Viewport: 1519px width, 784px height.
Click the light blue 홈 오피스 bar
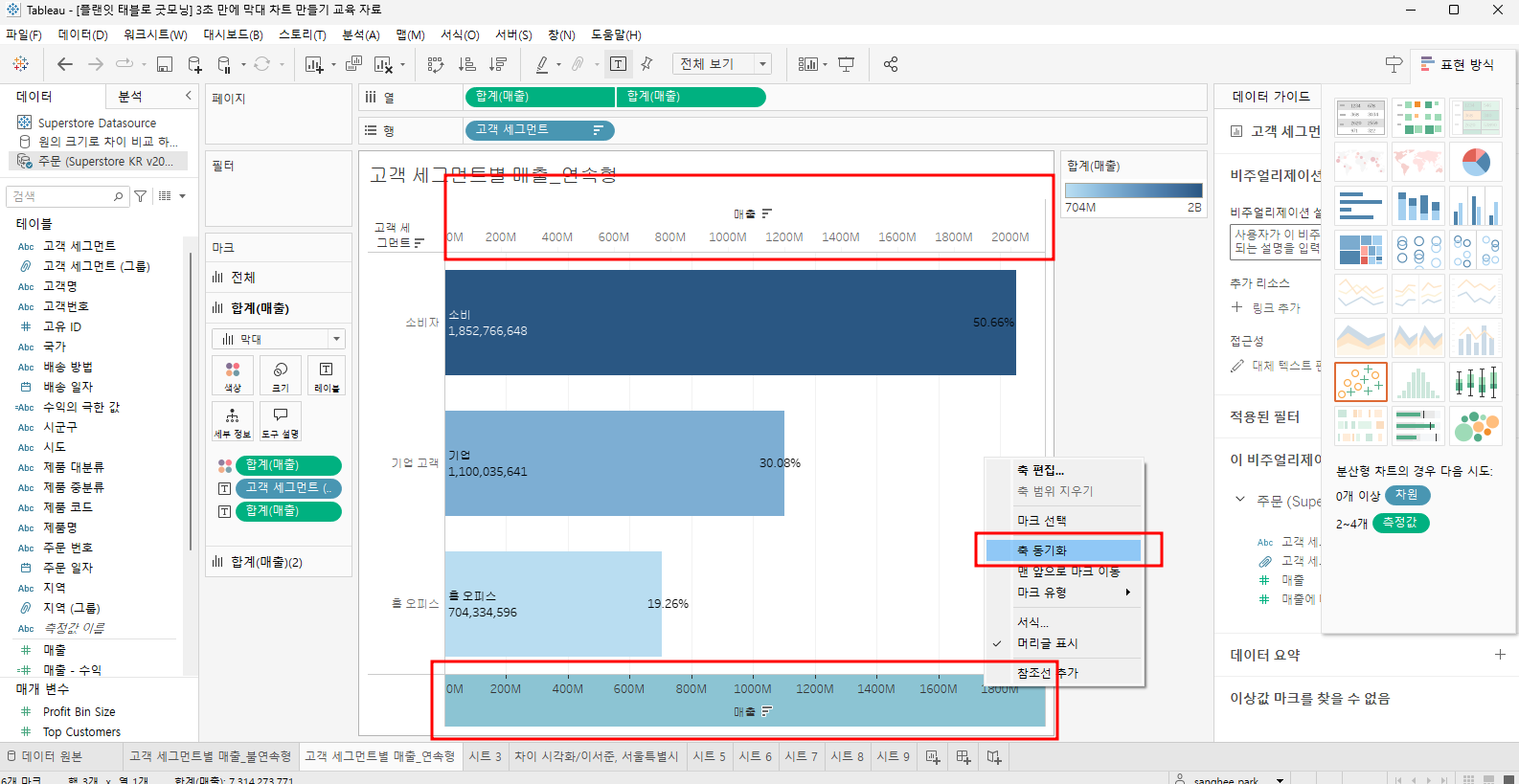(553, 604)
